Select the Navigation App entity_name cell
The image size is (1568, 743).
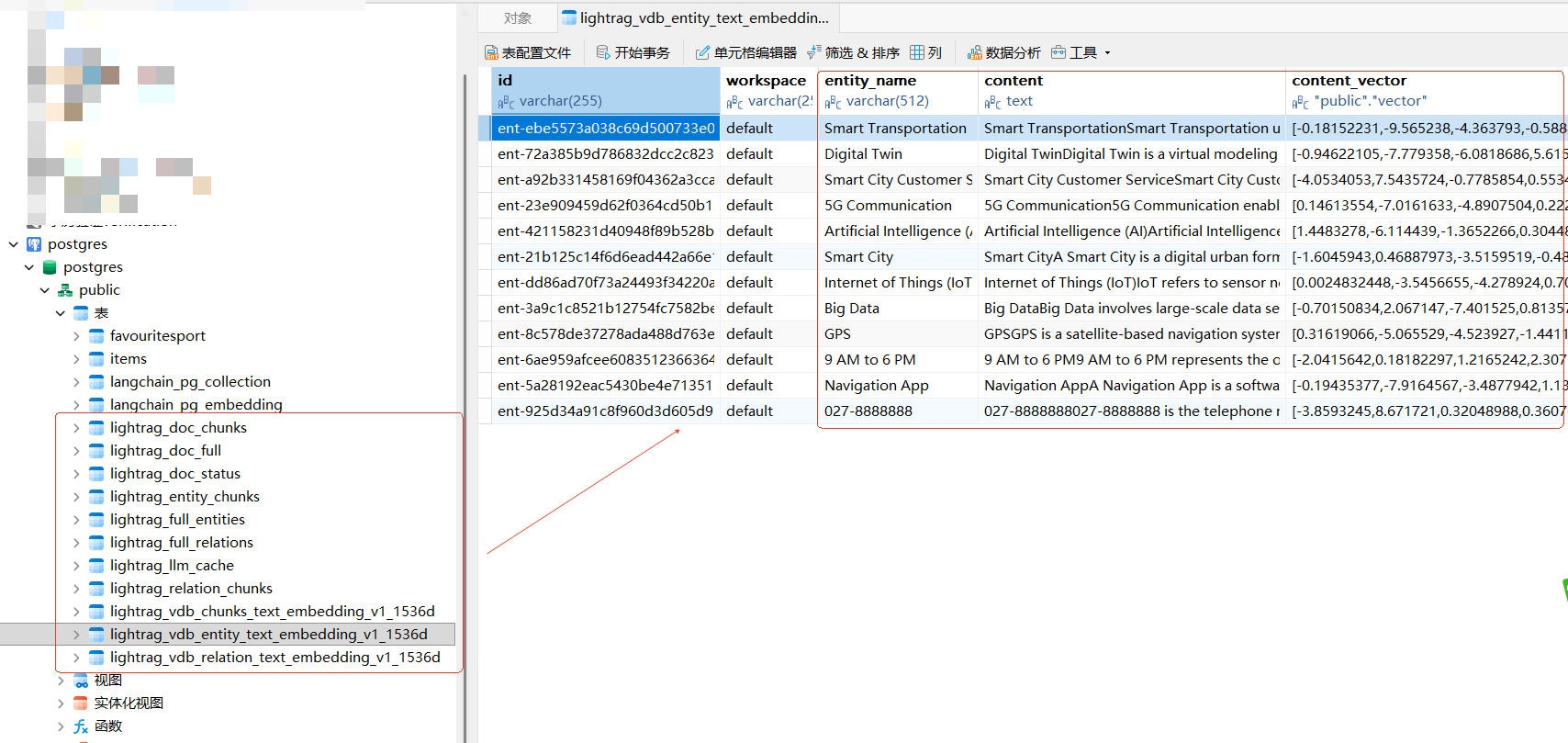point(898,386)
